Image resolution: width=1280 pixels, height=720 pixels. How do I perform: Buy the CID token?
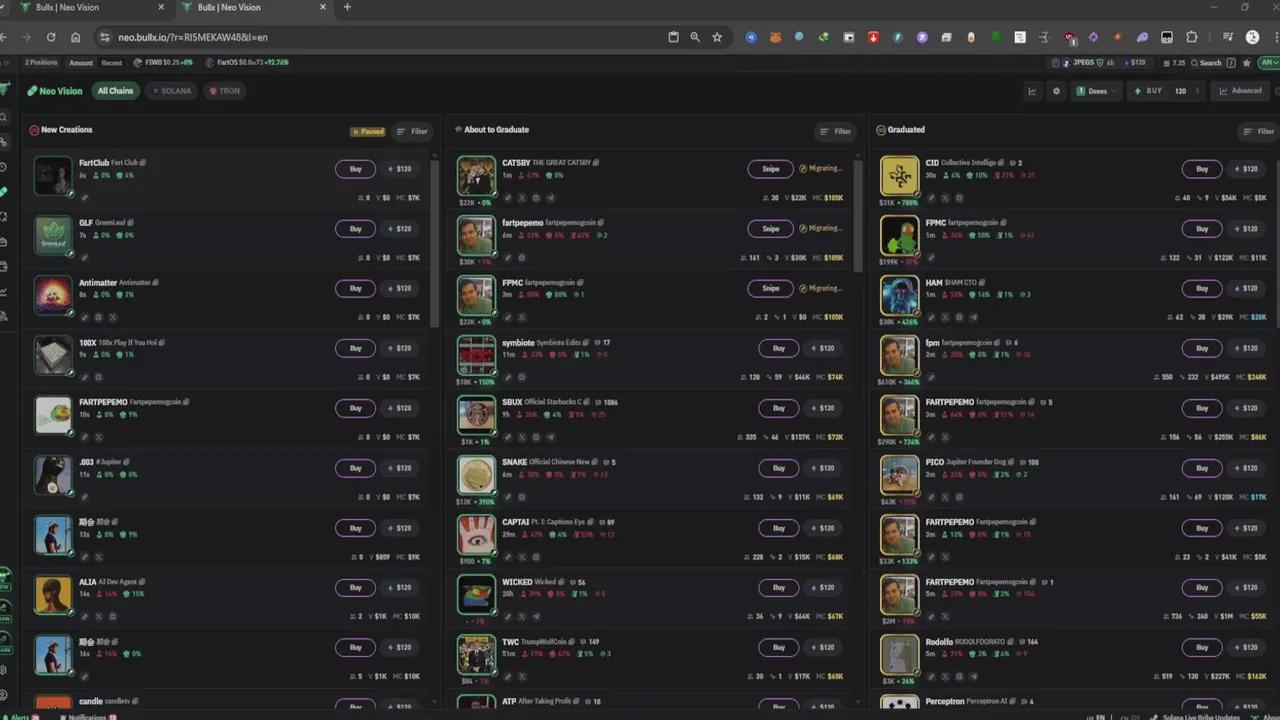click(1202, 169)
